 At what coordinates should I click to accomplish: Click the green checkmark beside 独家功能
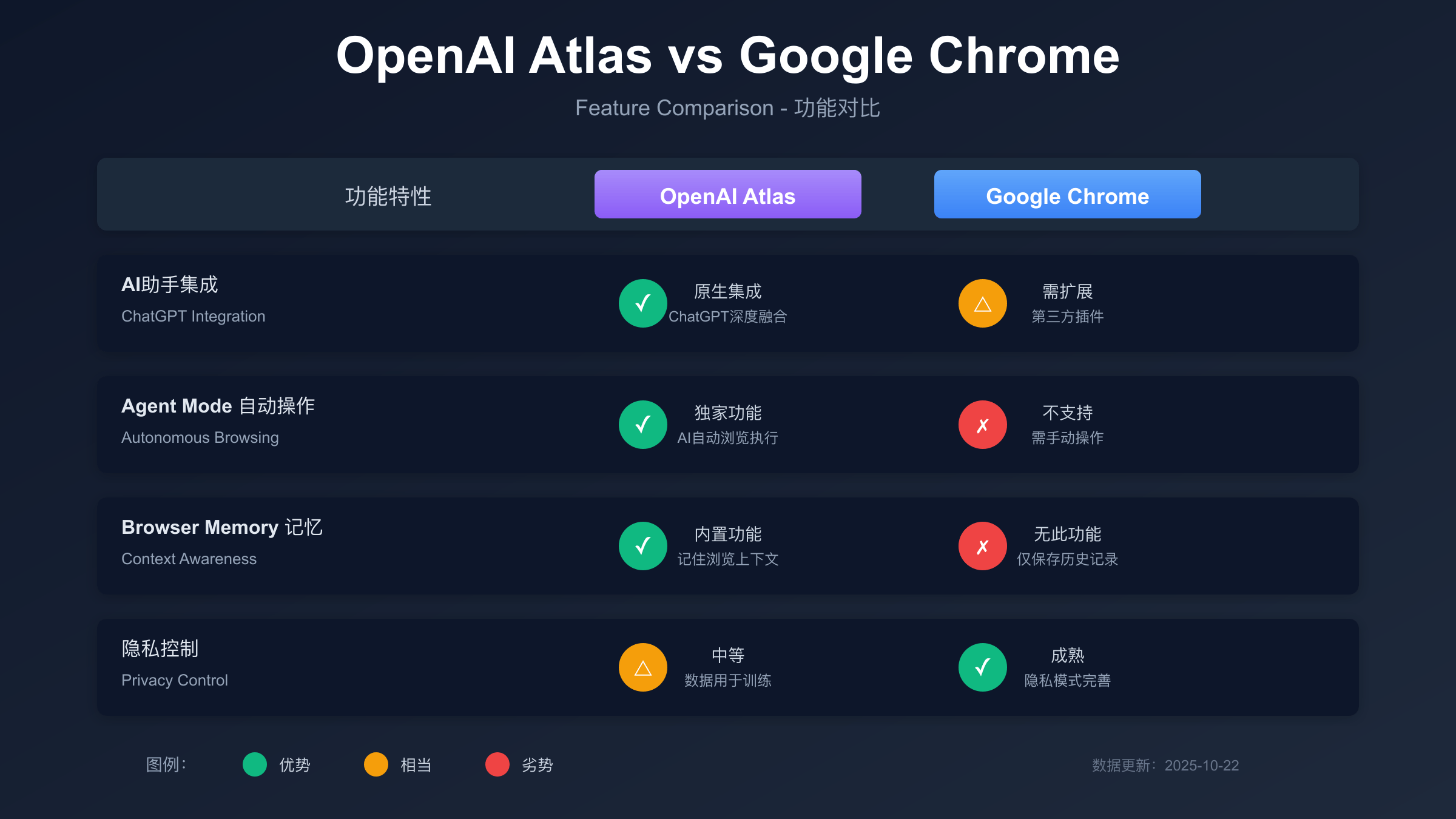[643, 425]
